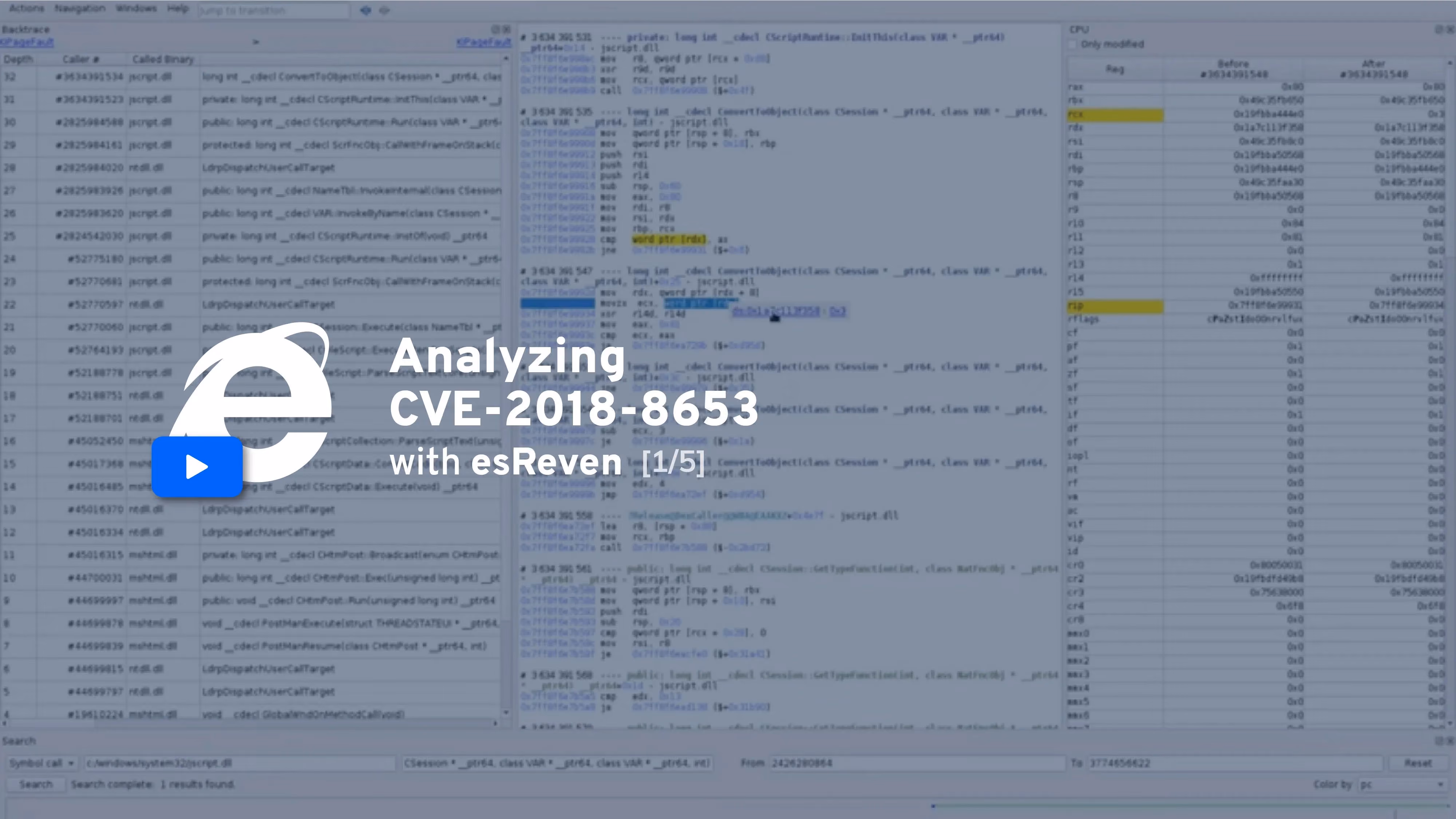
Task: Click the backtrace horizontal scrollbar
Action: 251,724
